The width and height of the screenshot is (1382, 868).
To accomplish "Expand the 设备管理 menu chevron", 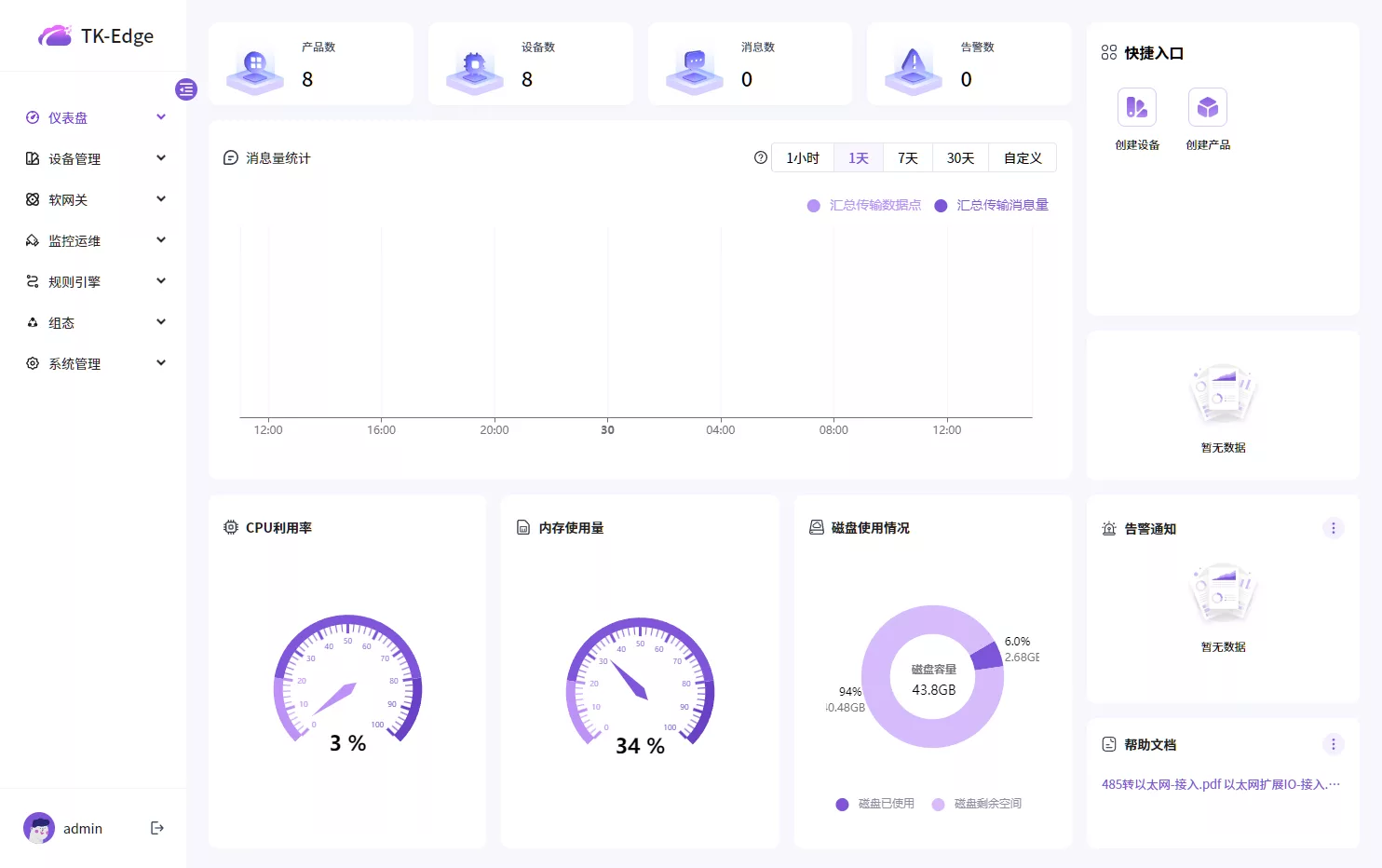I will click(161, 158).
